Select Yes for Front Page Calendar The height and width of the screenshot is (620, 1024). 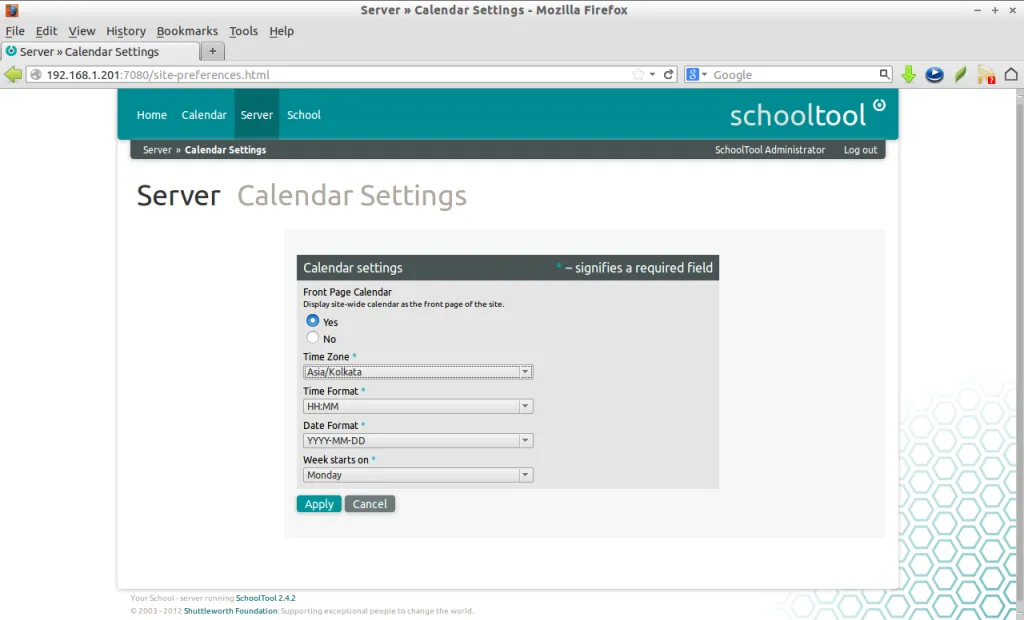tap(310, 321)
